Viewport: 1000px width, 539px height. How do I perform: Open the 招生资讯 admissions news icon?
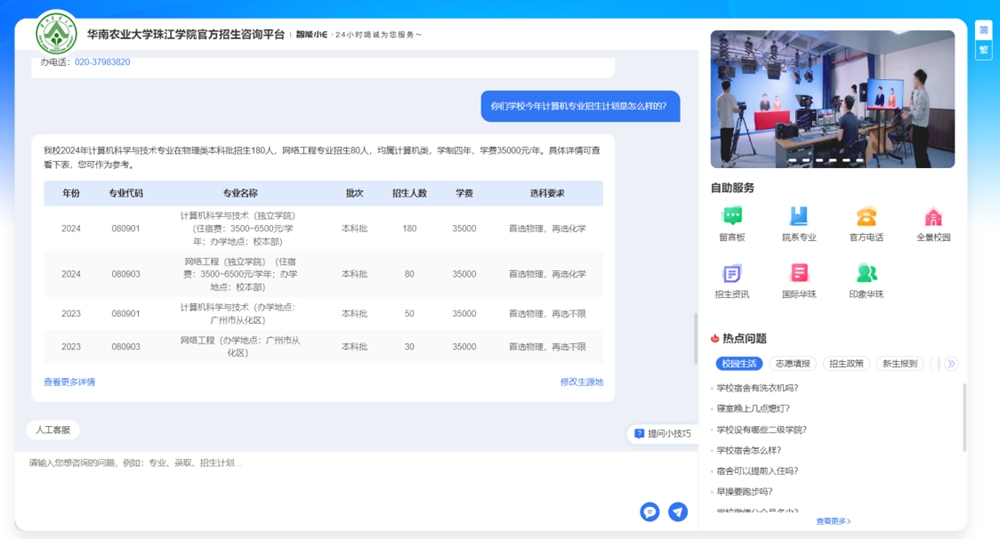732,274
